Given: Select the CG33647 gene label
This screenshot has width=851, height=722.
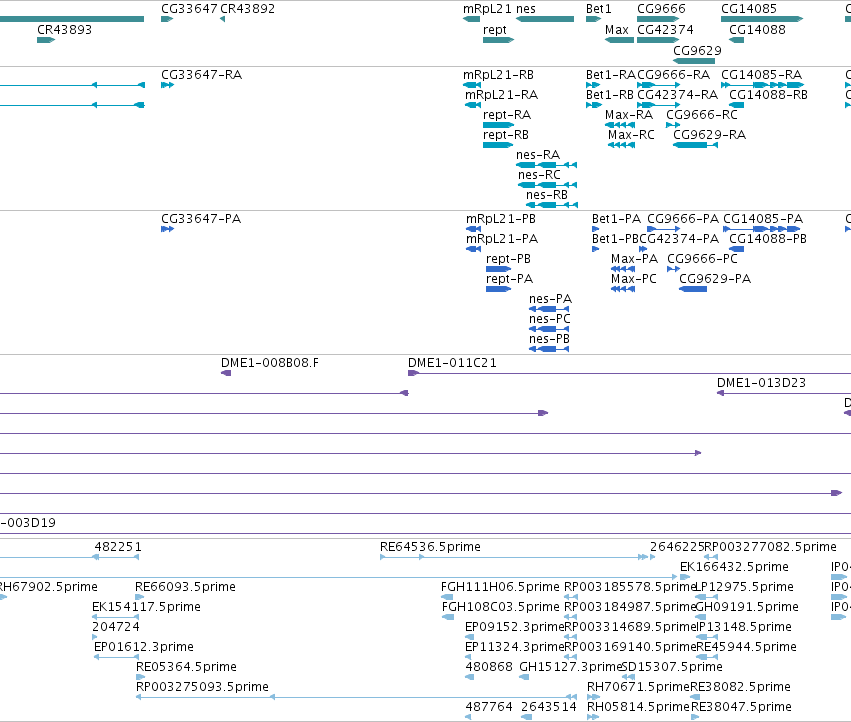Looking at the screenshot, I should pyautogui.click(x=189, y=9).
